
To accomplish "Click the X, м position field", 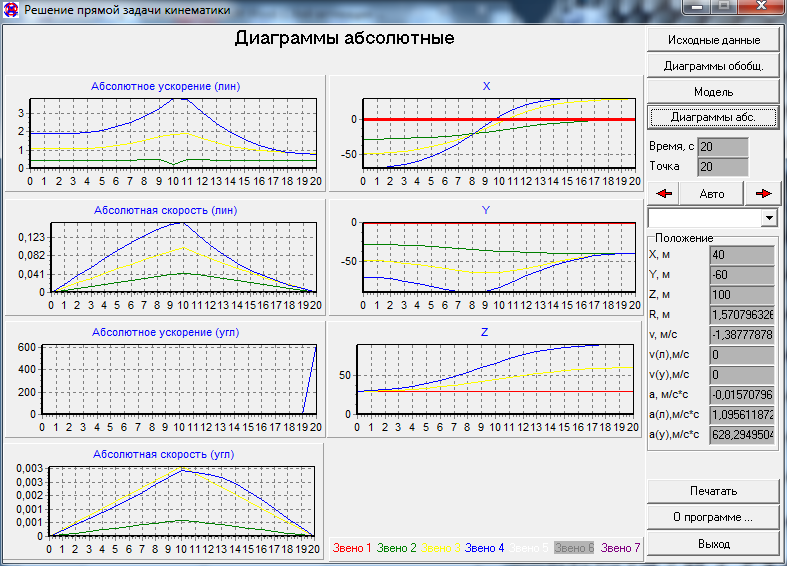I will [742, 255].
